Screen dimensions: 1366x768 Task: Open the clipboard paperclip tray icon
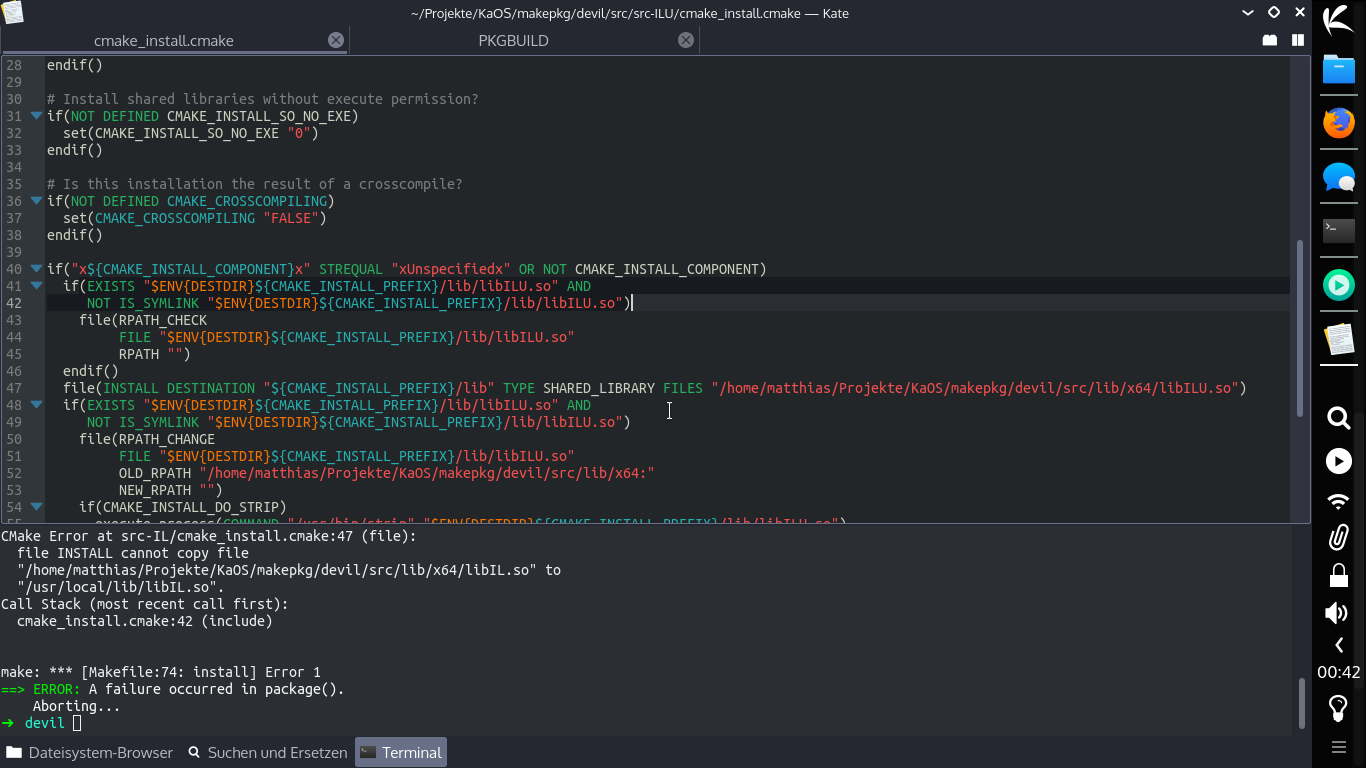coord(1339,538)
